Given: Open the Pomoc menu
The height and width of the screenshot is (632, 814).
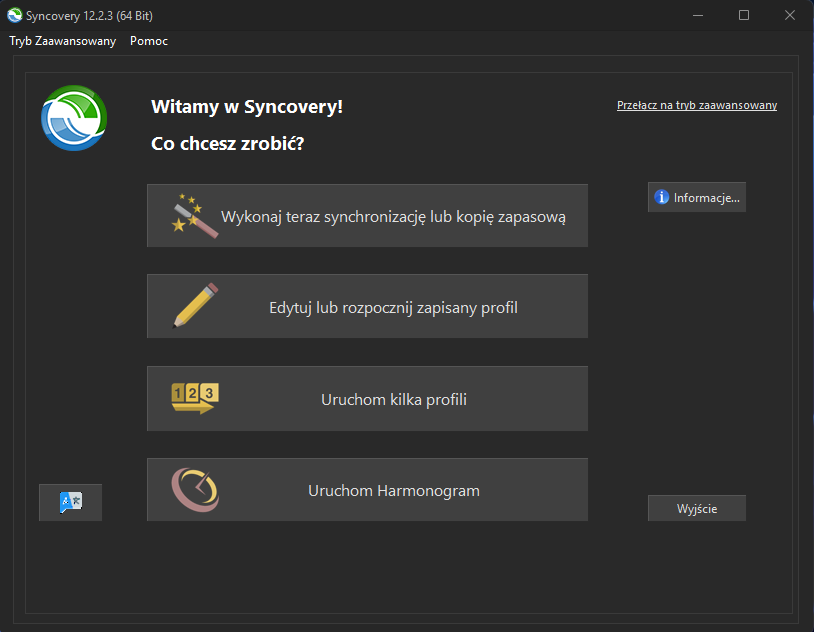Looking at the screenshot, I should (149, 41).
